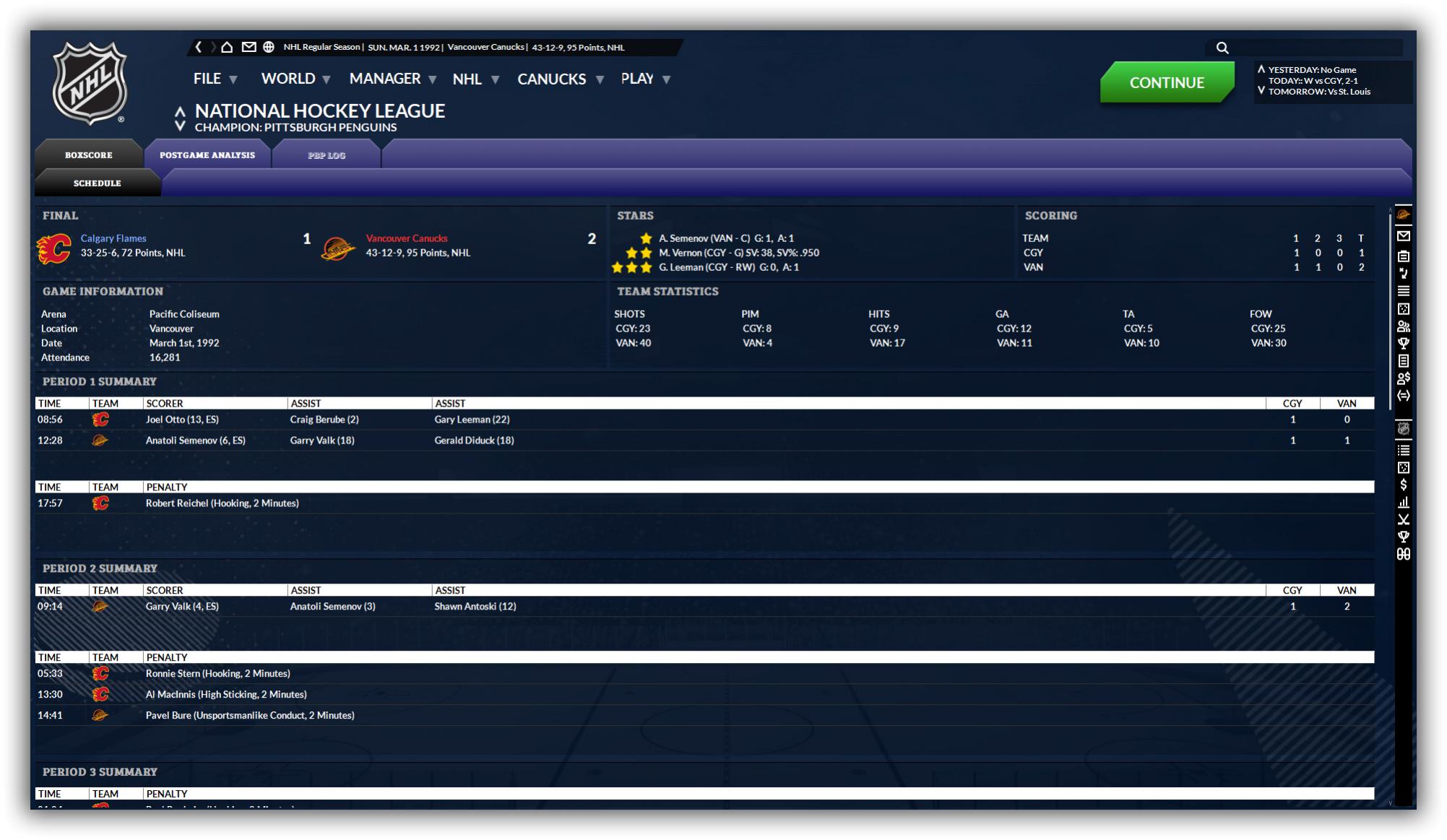The width and height of the screenshot is (1447, 840).
Task: Expand the FILE menu dropdown
Action: tap(215, 79)
